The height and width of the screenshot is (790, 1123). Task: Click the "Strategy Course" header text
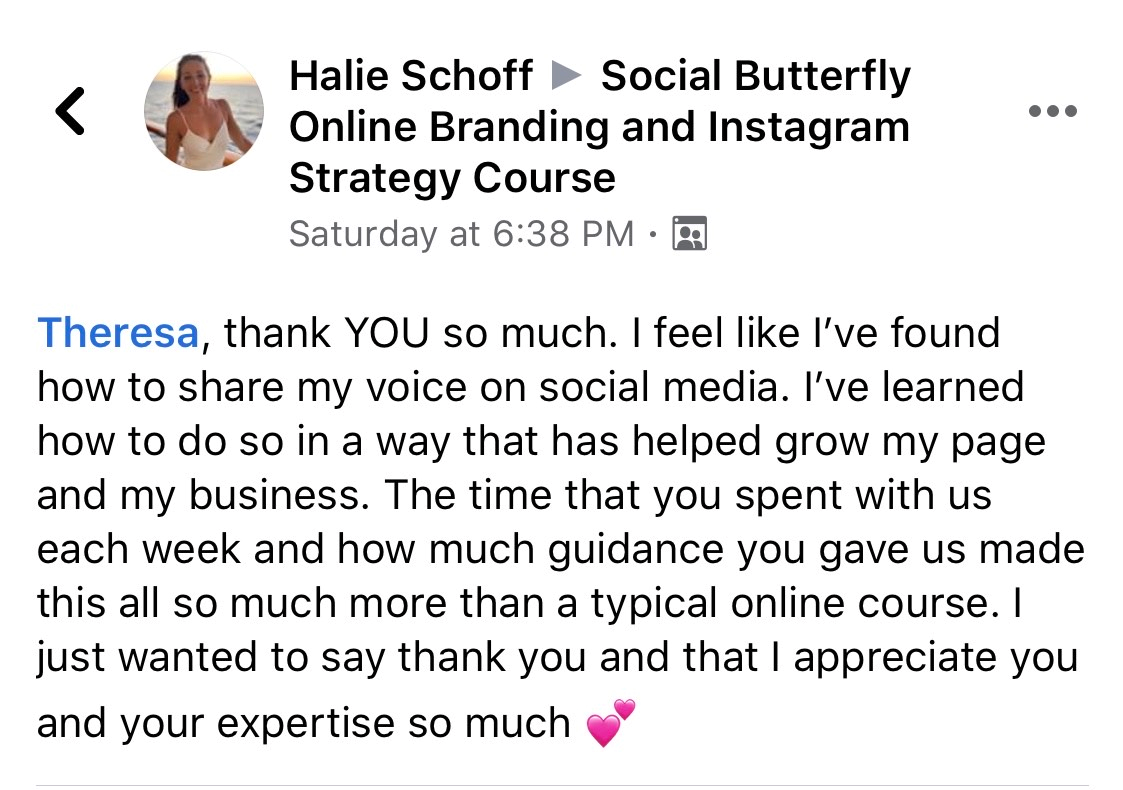(x=452, y=179)
